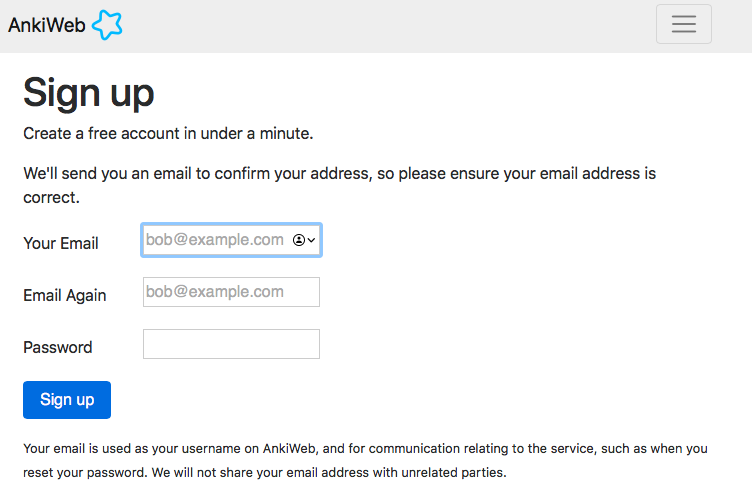Submit the form with the blue Sign up button
The width and height of the screenshot is (752, 495).
(x=67, y=400)
